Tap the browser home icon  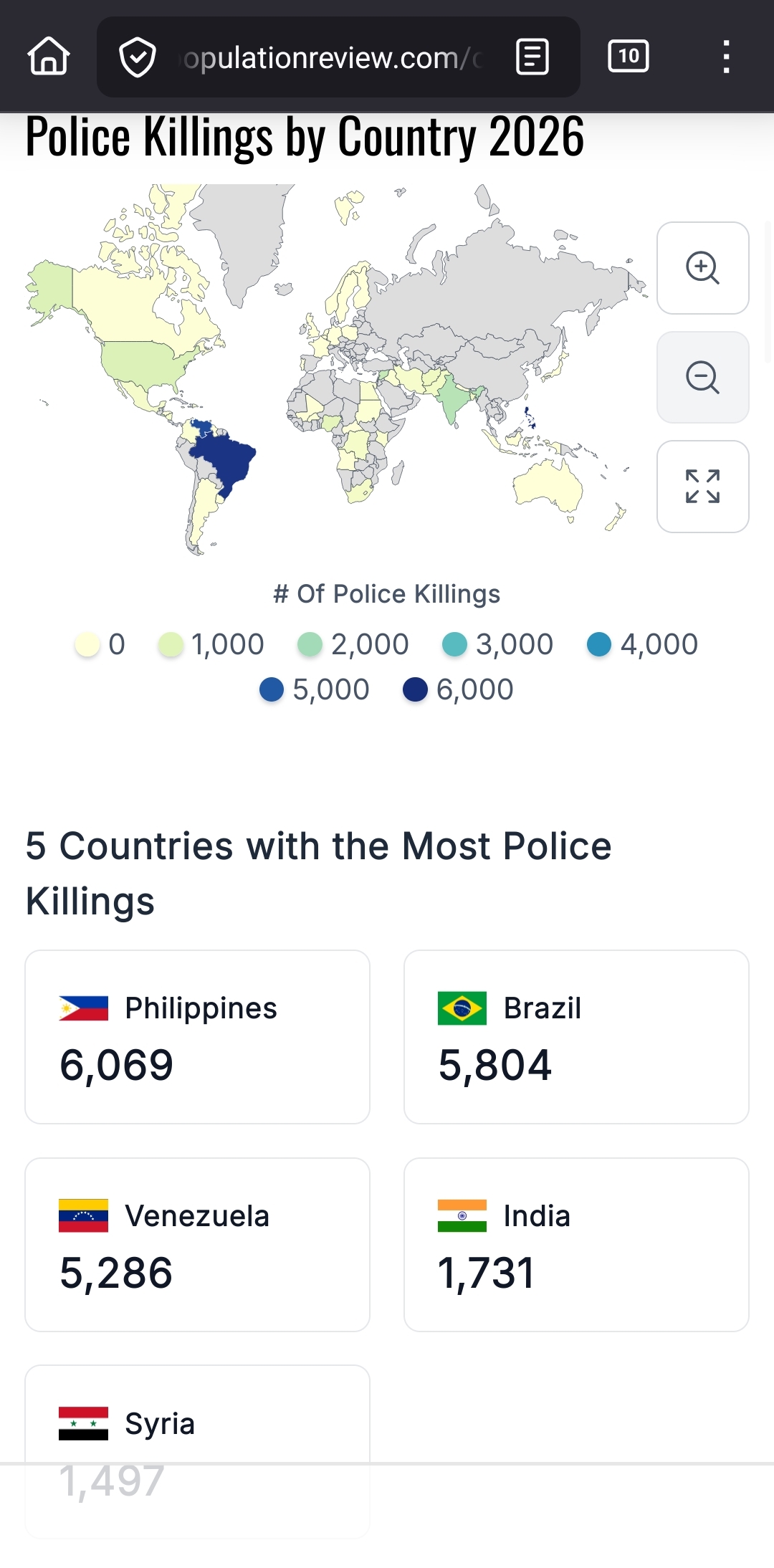49,57
